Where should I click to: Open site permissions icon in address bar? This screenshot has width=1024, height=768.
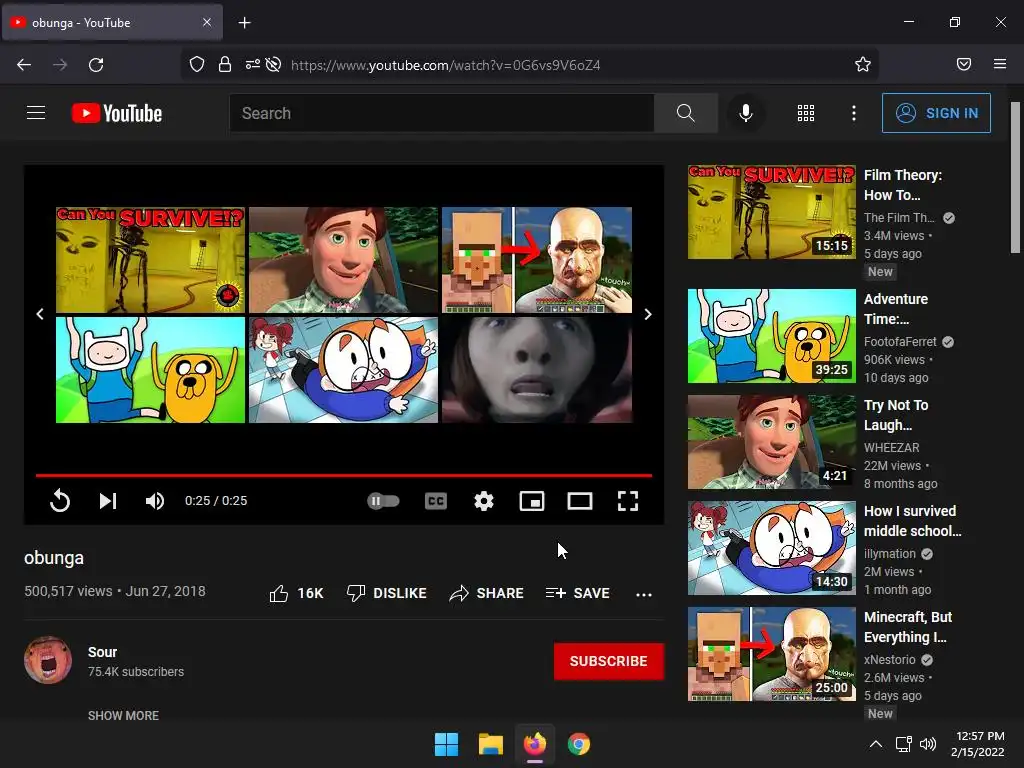252,65
